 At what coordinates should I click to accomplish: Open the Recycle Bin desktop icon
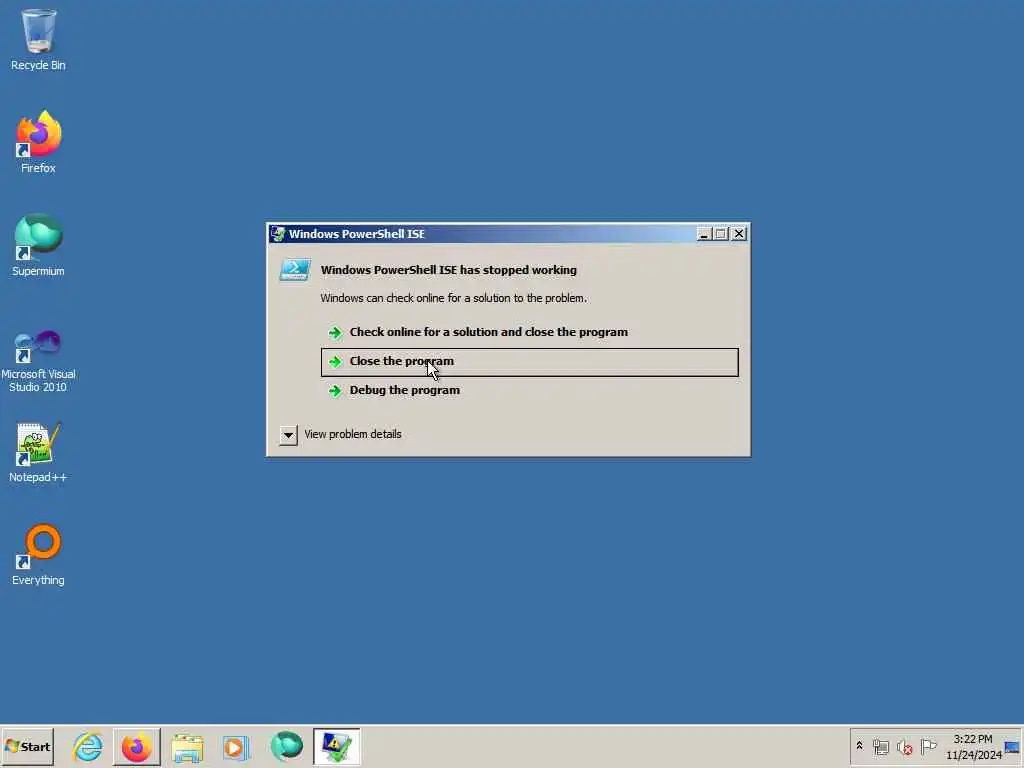(x=38, y=39)
